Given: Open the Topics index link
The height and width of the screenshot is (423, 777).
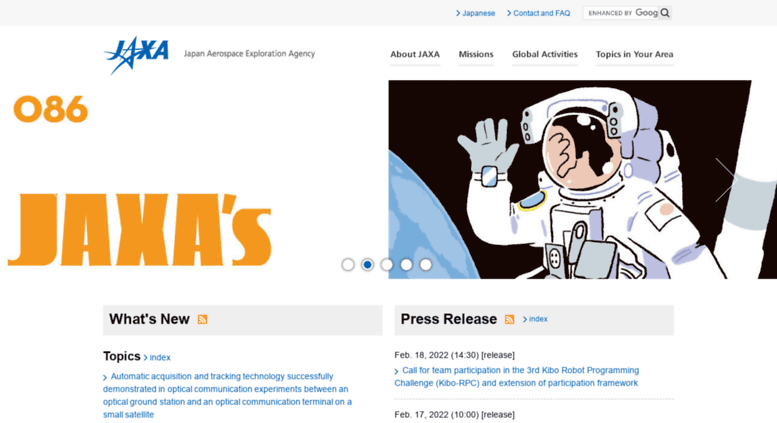Looking at the screenshot, I should [x=157, y=358].
